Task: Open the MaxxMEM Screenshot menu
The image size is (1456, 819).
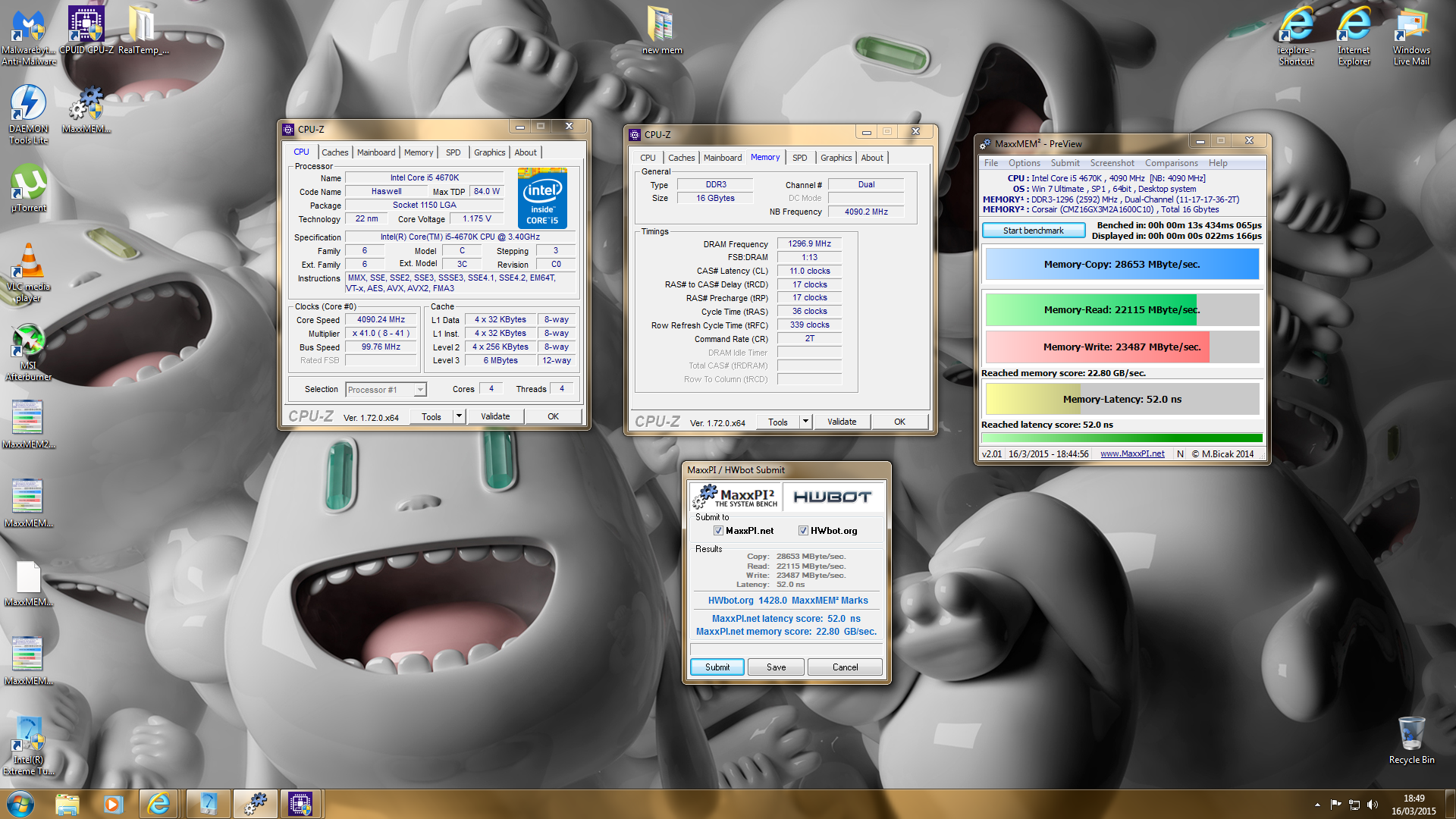Action: pyautogui.click(x=1112, y=163)
